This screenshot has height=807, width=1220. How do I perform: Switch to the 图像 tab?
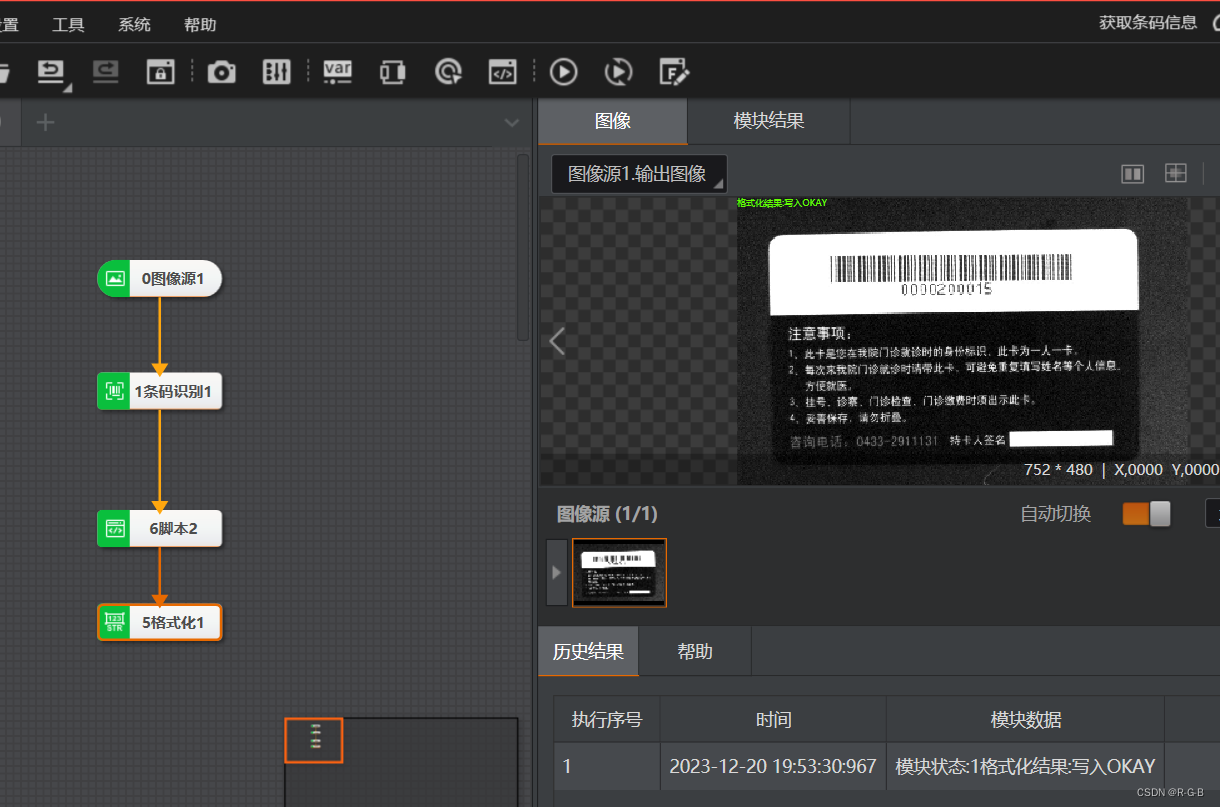pyautogui.click(x=613, y=121)
